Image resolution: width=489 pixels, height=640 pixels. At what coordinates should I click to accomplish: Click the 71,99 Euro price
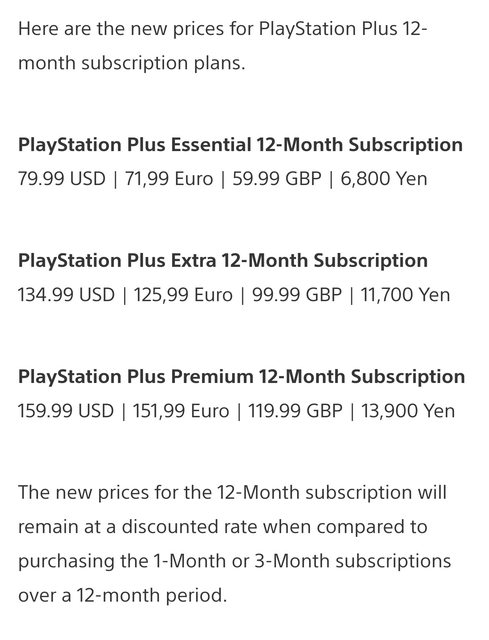click(169, 179)
